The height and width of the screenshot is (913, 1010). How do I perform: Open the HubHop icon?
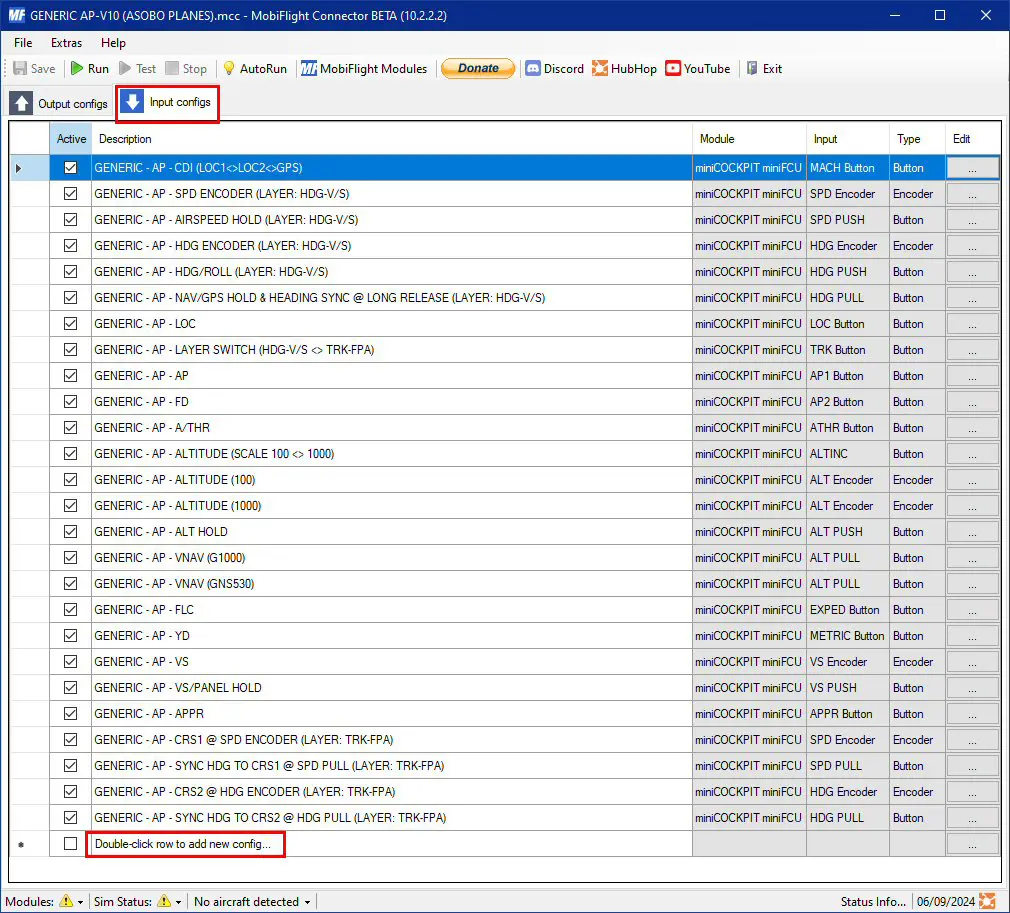[x=600, y=68]
